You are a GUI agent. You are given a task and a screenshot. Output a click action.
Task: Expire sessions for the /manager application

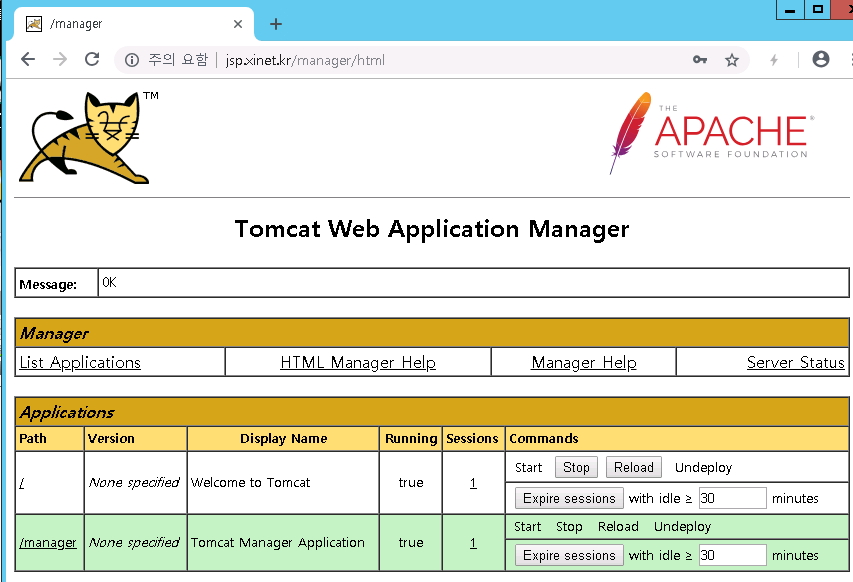[569, 555]
